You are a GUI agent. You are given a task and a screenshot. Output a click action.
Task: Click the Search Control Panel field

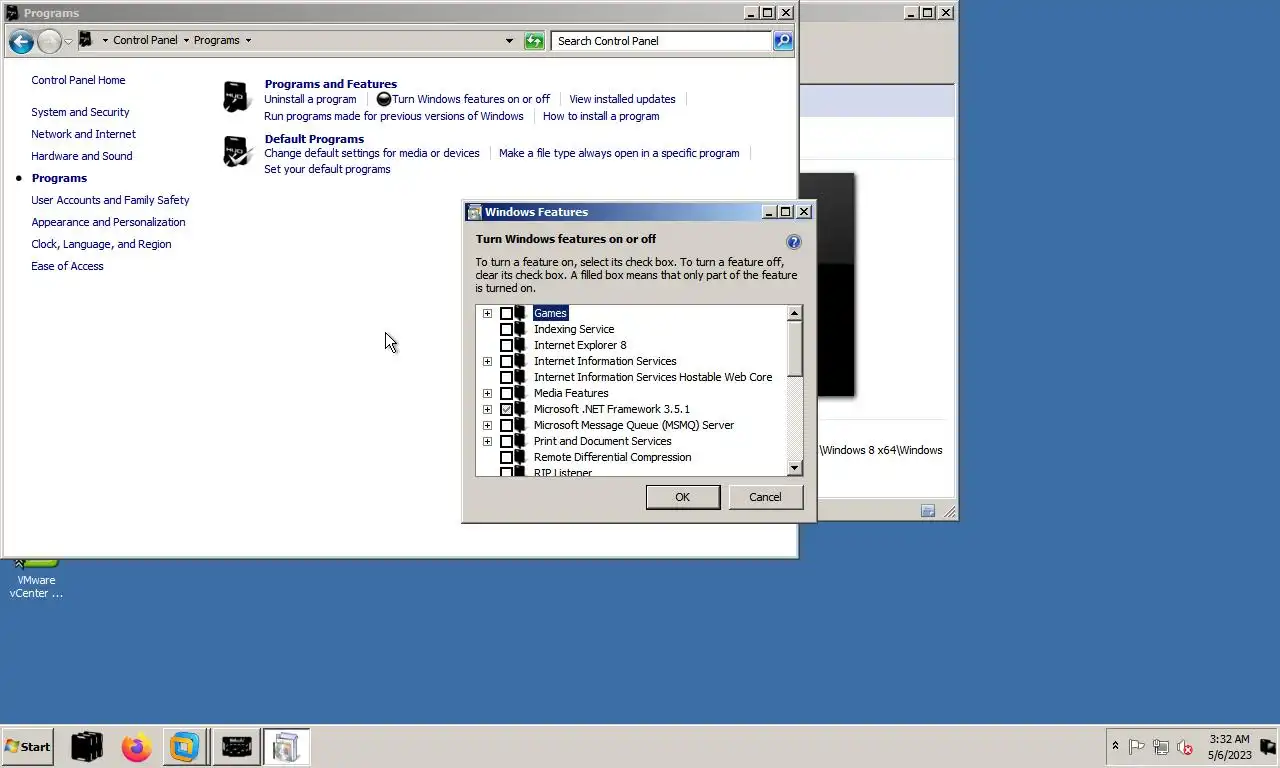click(x=661, y=41)
